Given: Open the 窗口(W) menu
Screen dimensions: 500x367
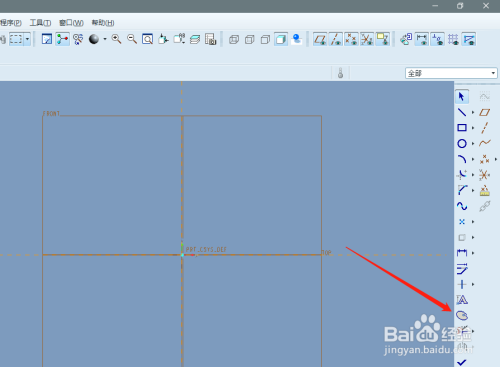Looking at the screenshot, I should pos(71,23).
